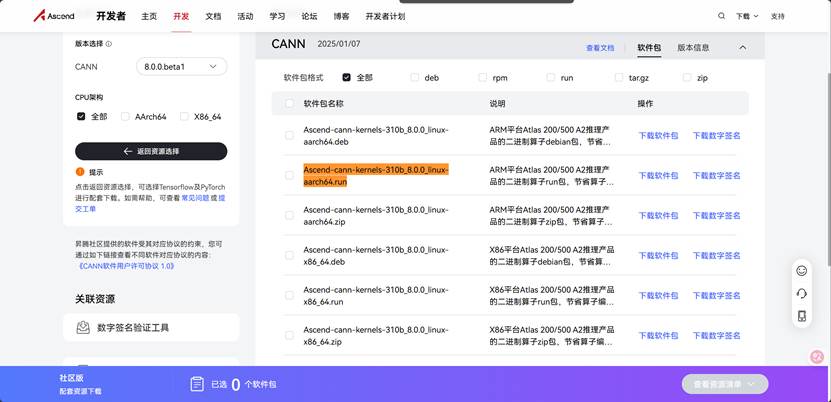Open the CANN version 8.0.0.beta1 dropdown
This screenshot has width=831, height=402.
[x=182, y=67]
